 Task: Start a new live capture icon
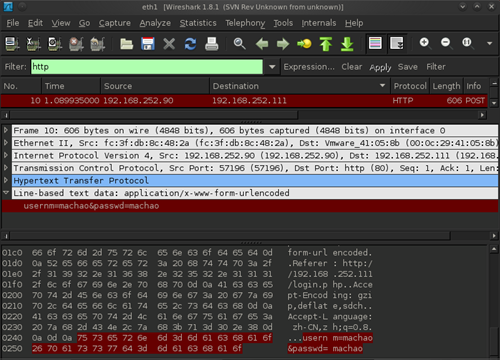pyautogui.click(x=55, y=43)
